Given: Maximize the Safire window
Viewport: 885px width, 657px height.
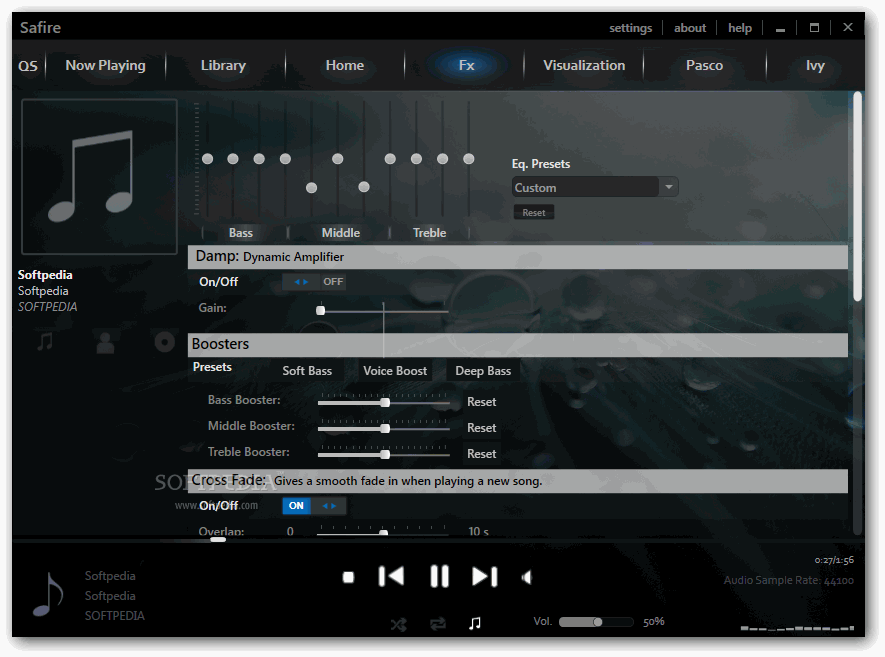Looking at the screenshot, I should coord(814,28).
